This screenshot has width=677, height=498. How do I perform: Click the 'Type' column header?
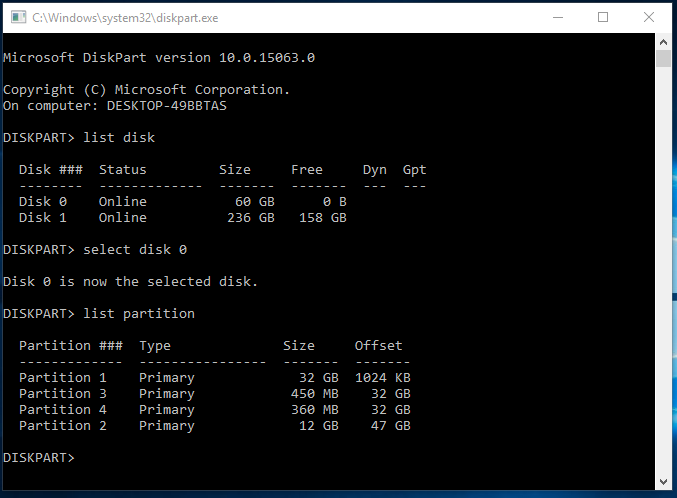pos(155,346)
